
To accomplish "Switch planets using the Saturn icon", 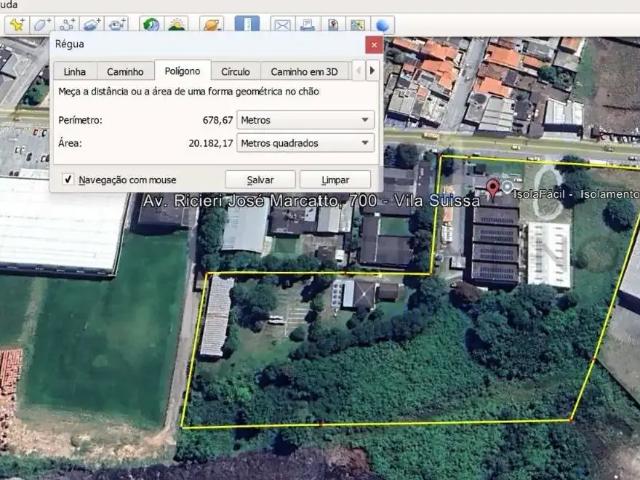I will tap(211, 24).
